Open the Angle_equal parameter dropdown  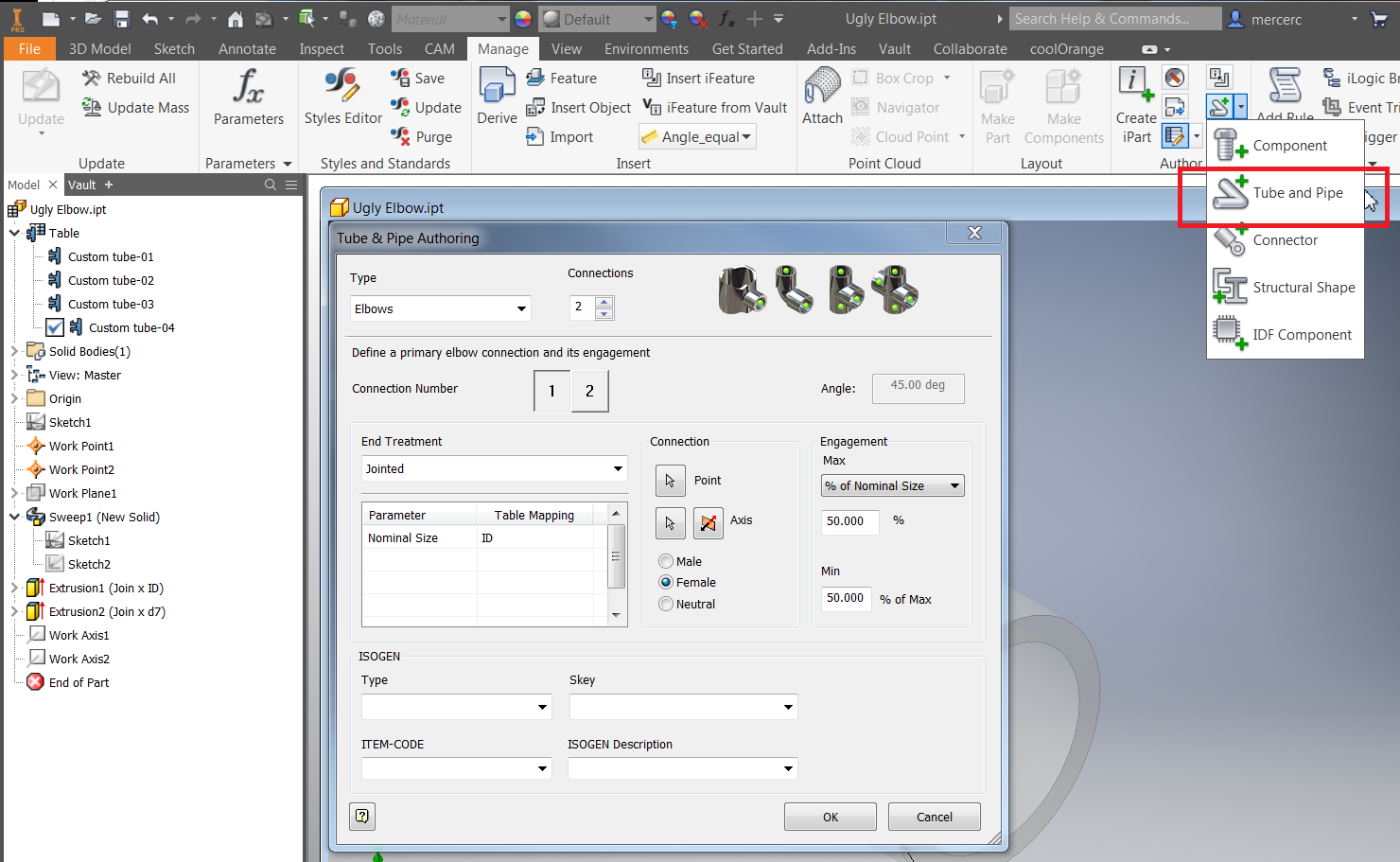698,137
